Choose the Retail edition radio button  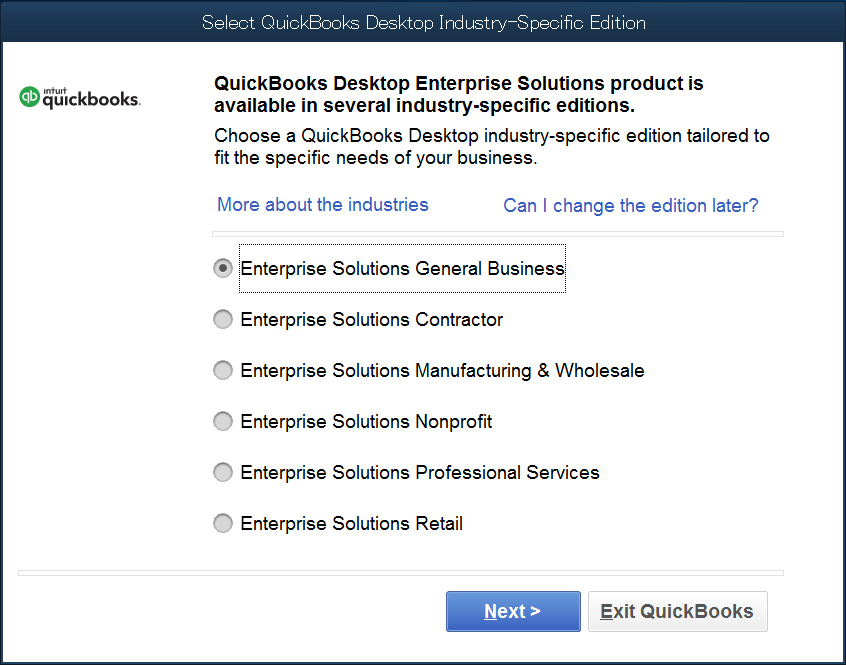(x=223, y=523)
